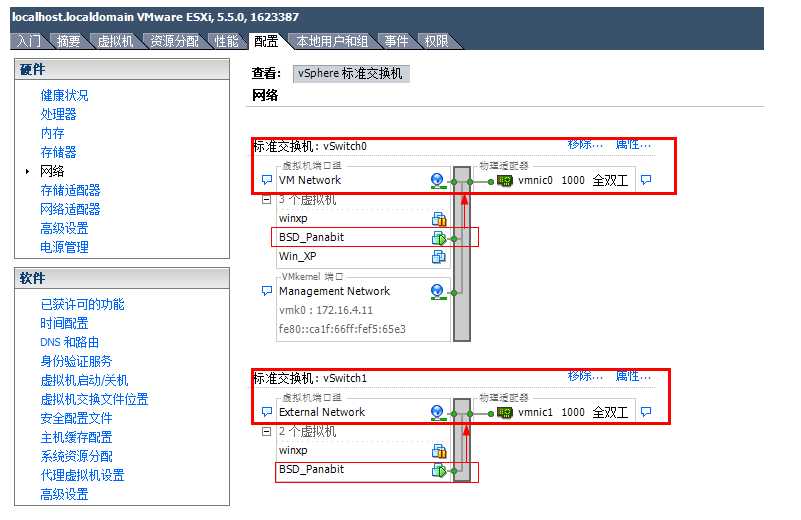Screen dimensions: 801x520
Task: Select the 配置 tab
Action: click(x=266, y=41)
